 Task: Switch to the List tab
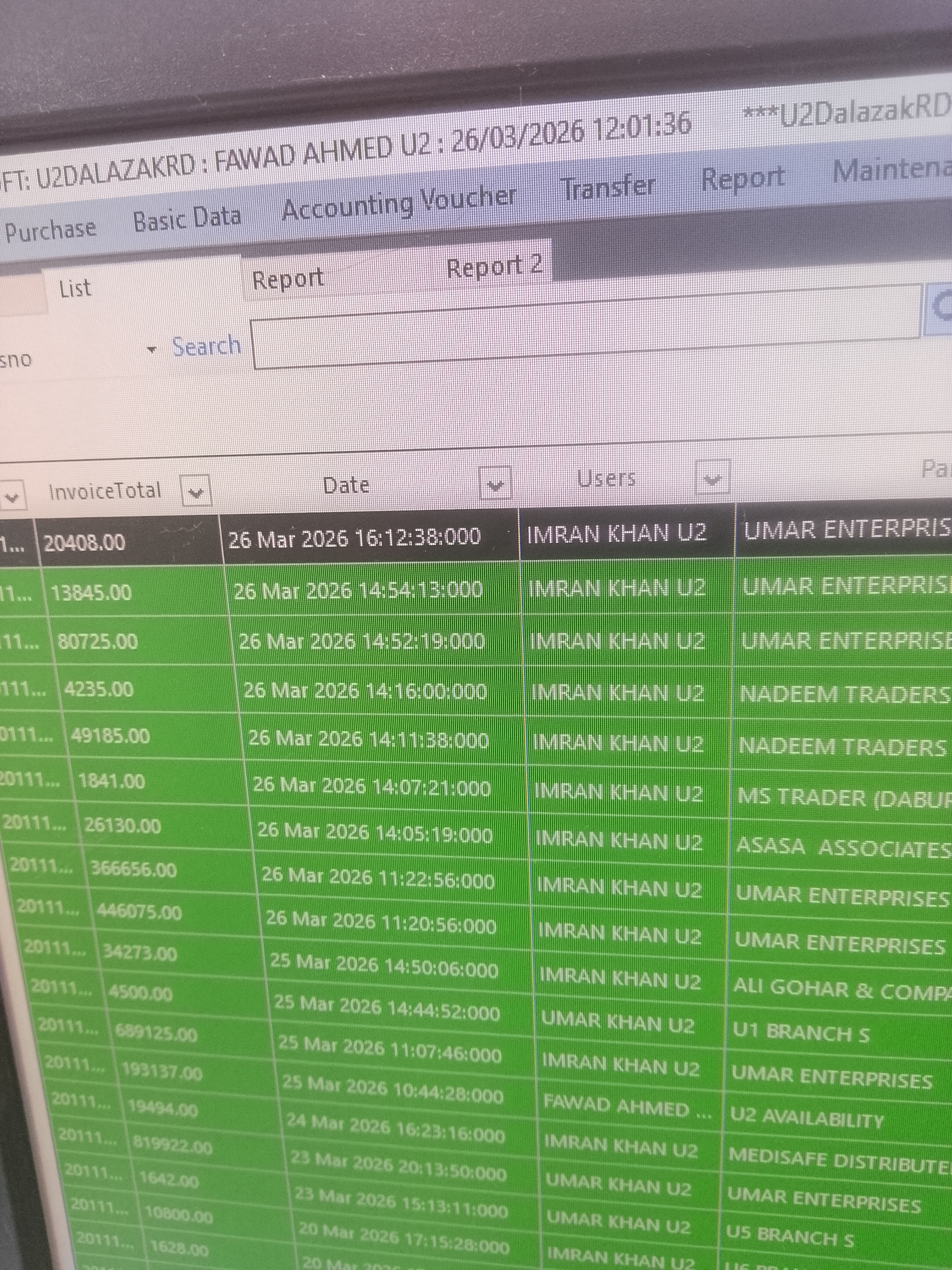click(75, 288)
